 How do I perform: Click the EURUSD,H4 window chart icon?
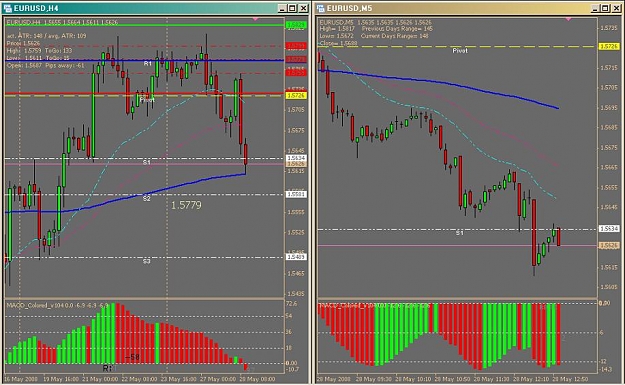point(8,8)
